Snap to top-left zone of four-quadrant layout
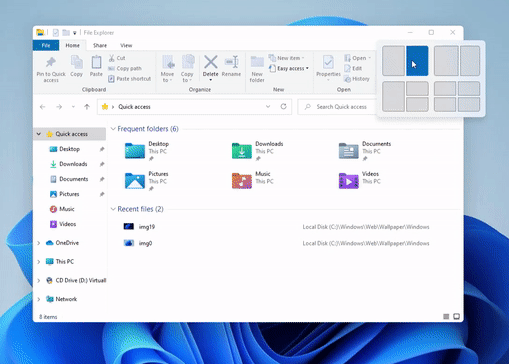509x364 pixels. (x=445, y=89)
